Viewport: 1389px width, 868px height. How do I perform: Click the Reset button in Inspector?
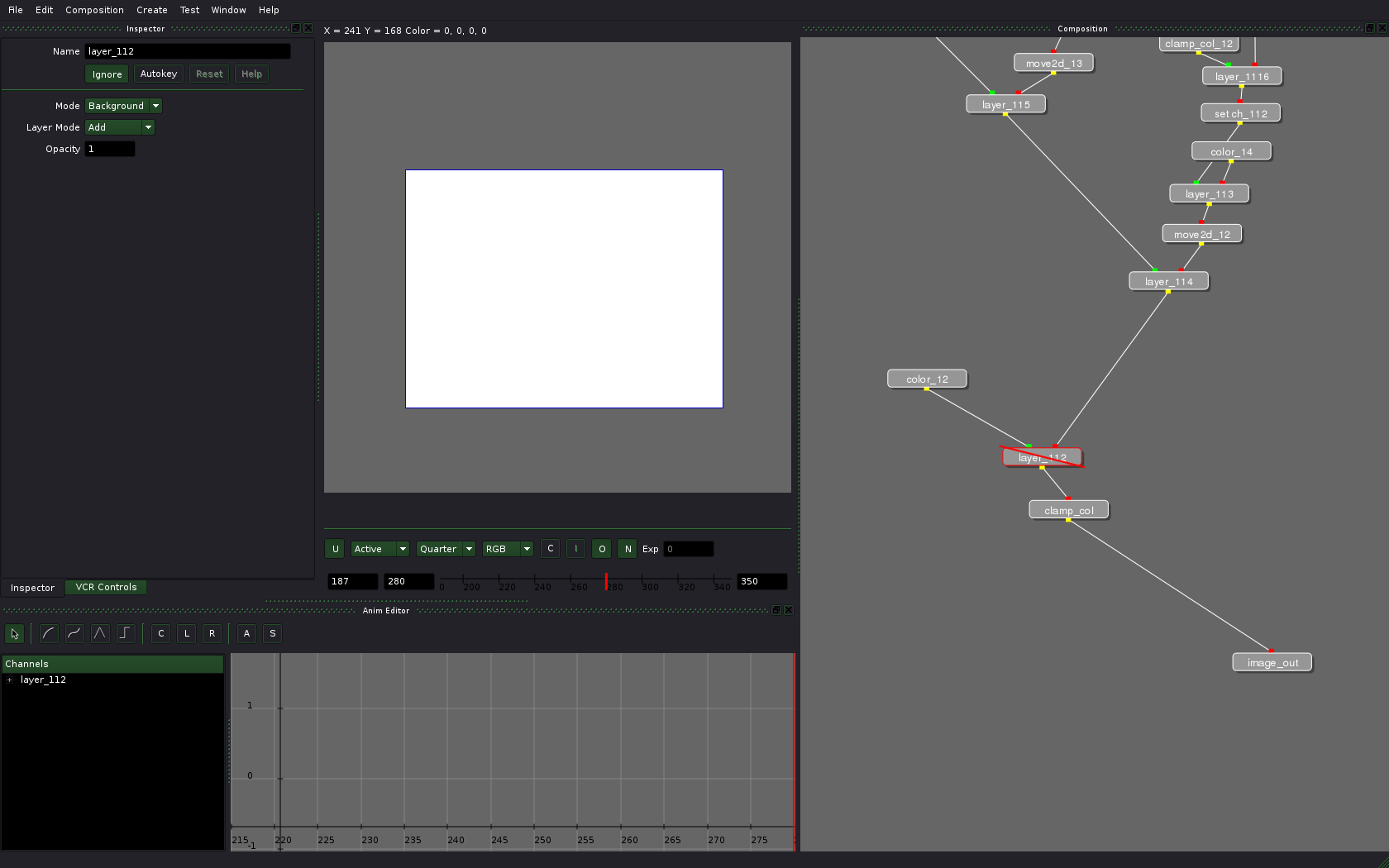[x=209, y=74]
